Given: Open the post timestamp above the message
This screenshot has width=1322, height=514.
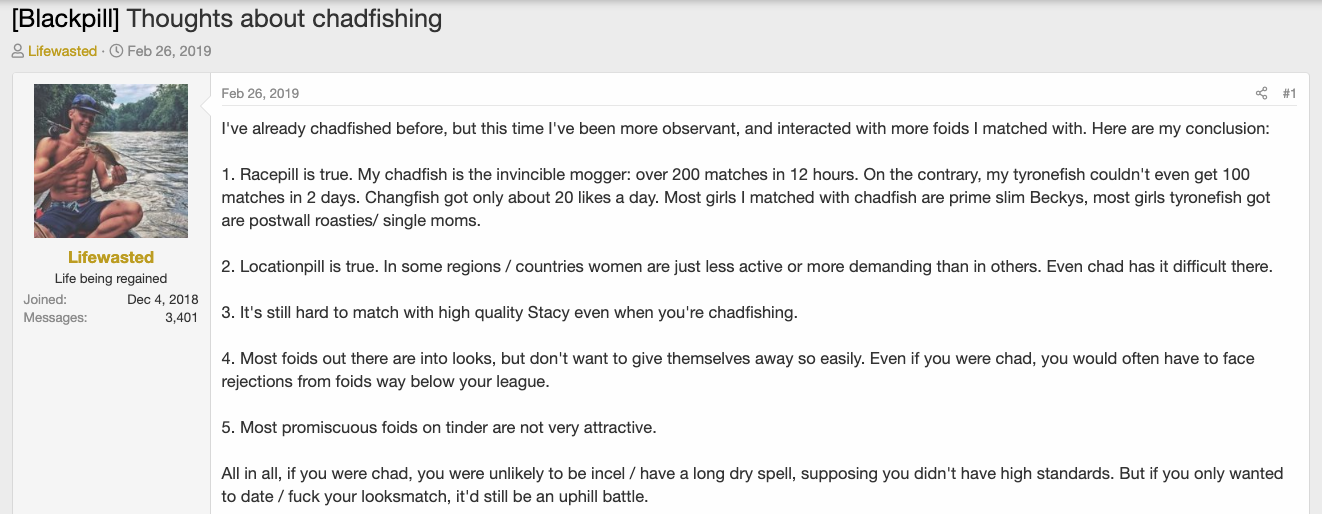Looking at the screenshot, I should [260, 93].
